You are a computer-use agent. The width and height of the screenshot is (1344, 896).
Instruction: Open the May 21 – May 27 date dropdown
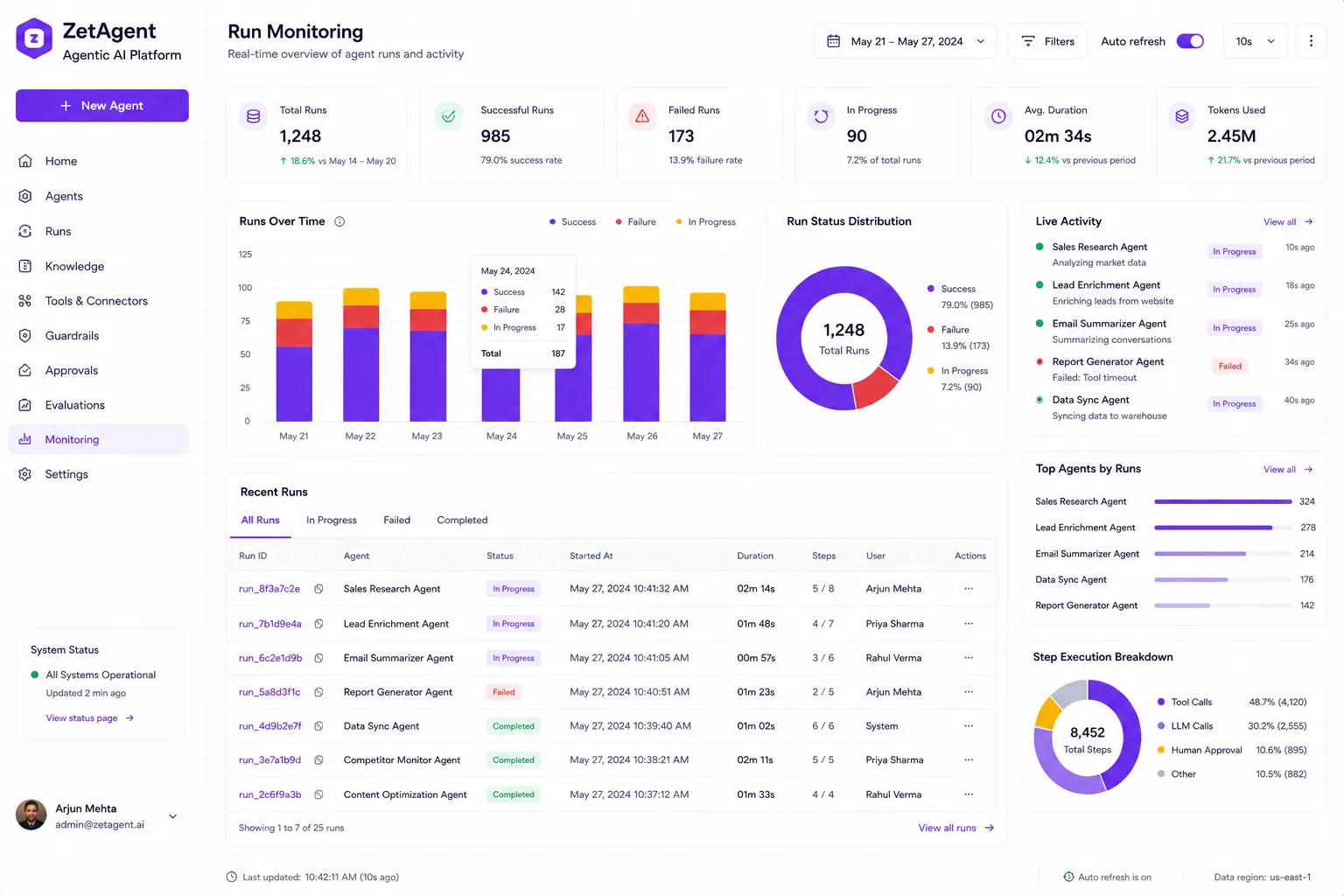click(906, 41)
